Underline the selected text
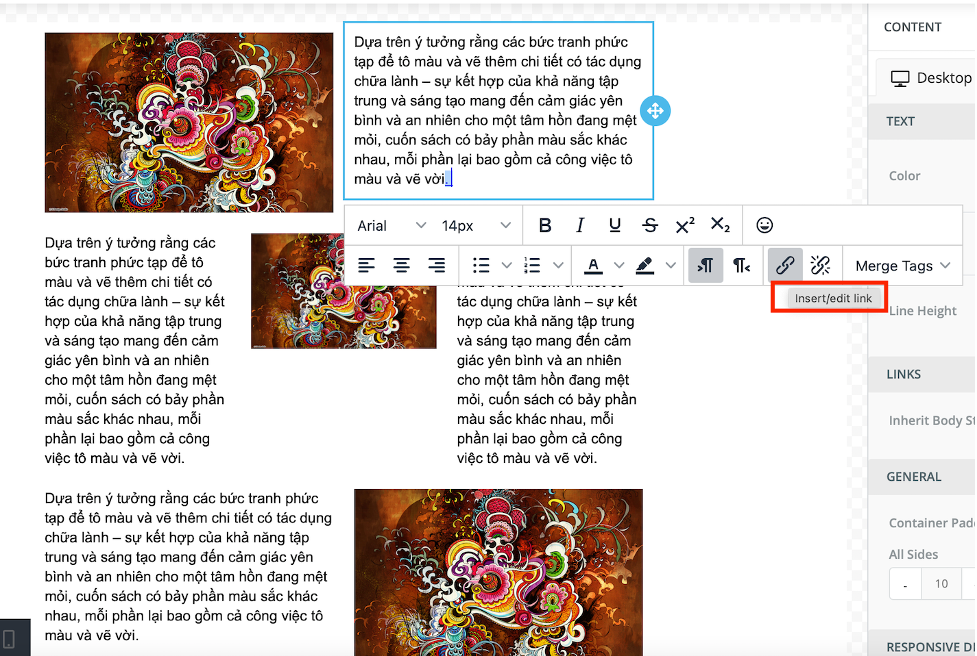This screenshot has height=656, width=977. 614,226
